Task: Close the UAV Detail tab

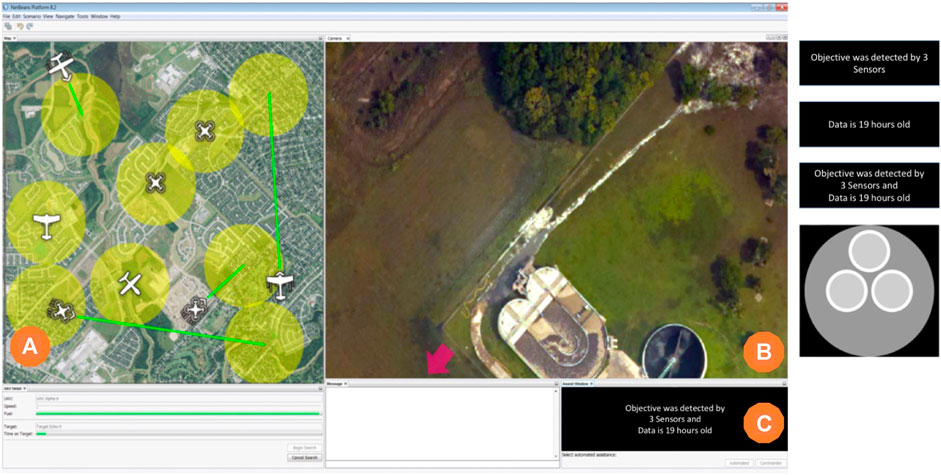Action: point(24,389)
